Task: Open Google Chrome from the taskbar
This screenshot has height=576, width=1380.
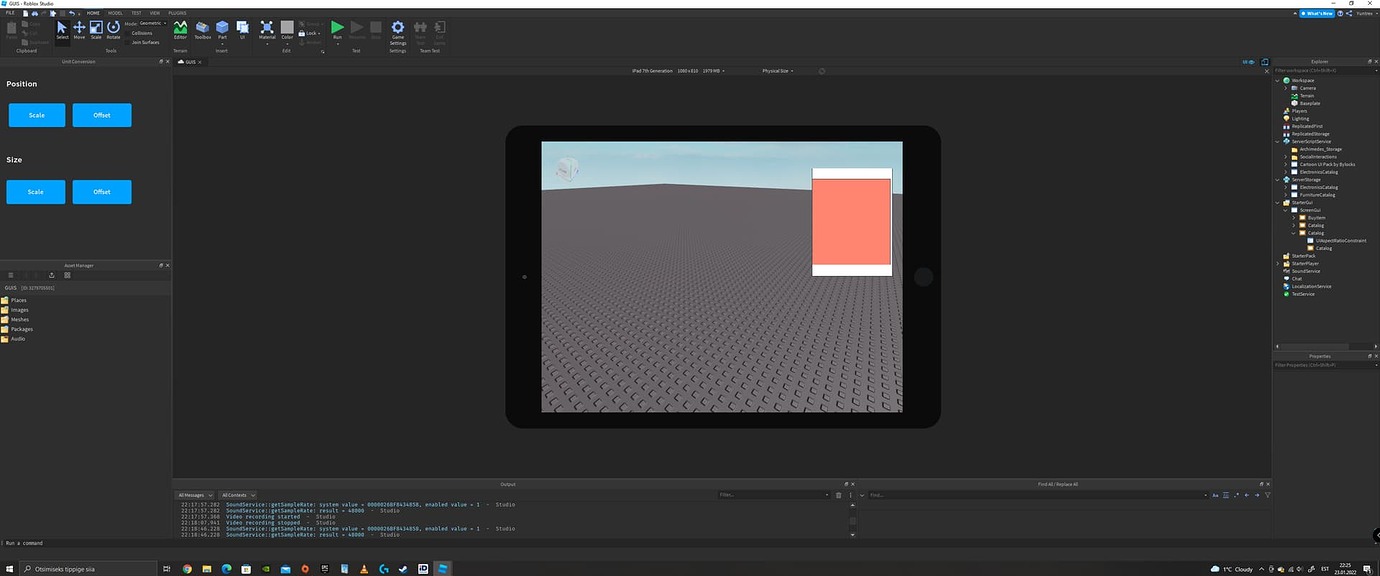Action: click(x=187, y=569)
